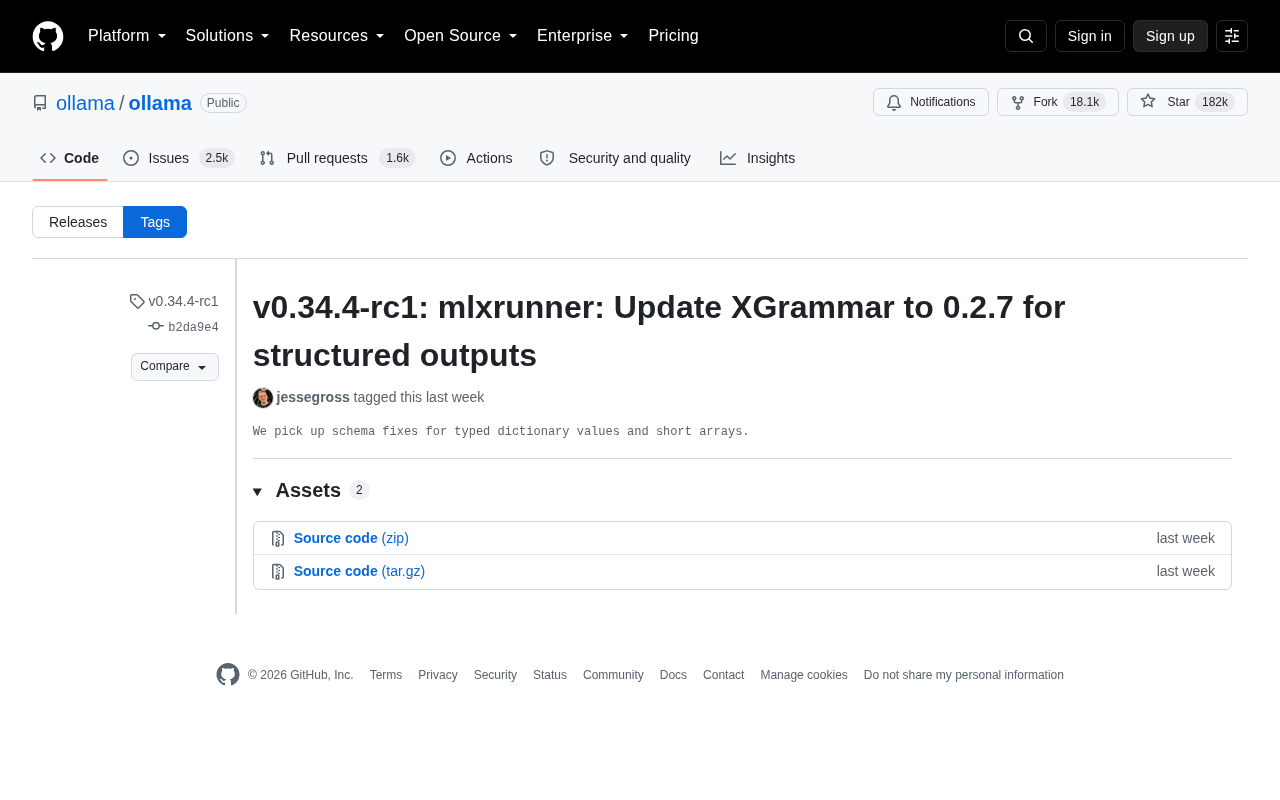Image resolution: width=1280 pixels, height=800 pixels.
Task: Switch to the Code tab
Action: tap(70, 158)
